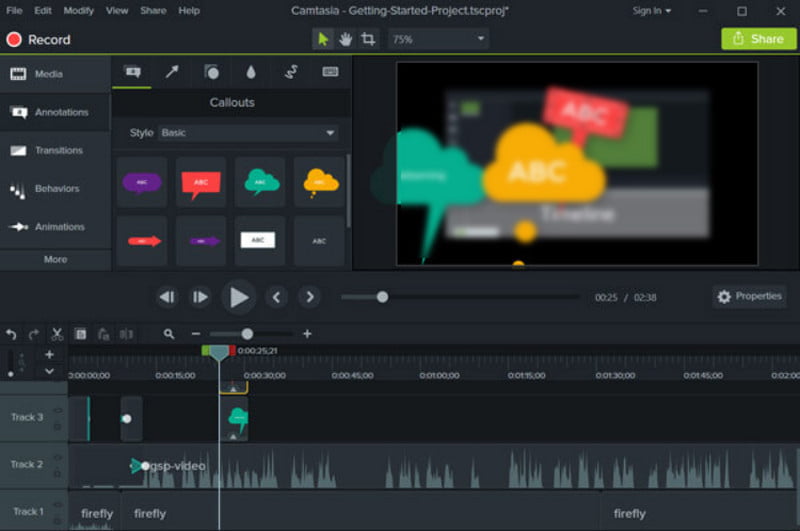Select the Callouts annotation subtab icon
This screenshot has height=531, width=800.
pos(133,72)
